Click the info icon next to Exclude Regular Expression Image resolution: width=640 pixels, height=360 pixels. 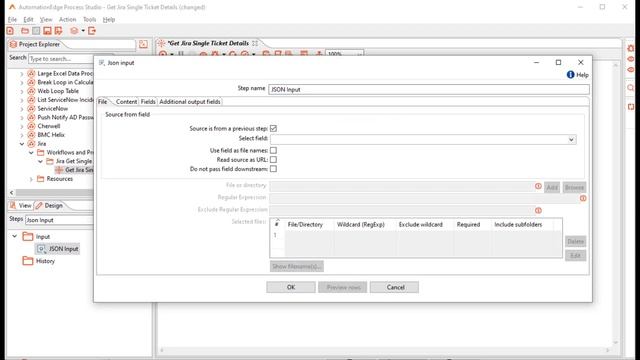pyautogui.click(x=538, y=211)
